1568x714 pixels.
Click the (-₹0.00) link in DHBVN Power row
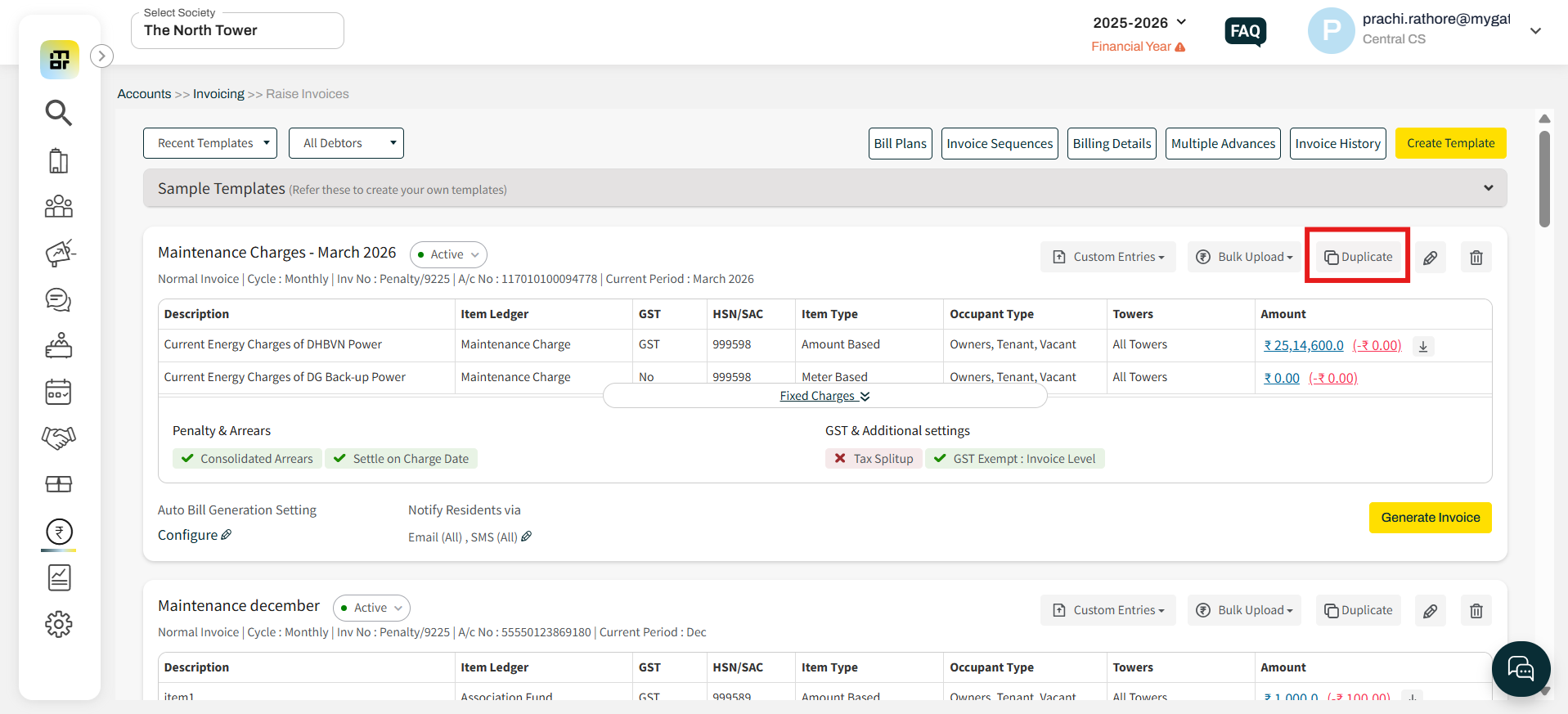point(1377,345)
